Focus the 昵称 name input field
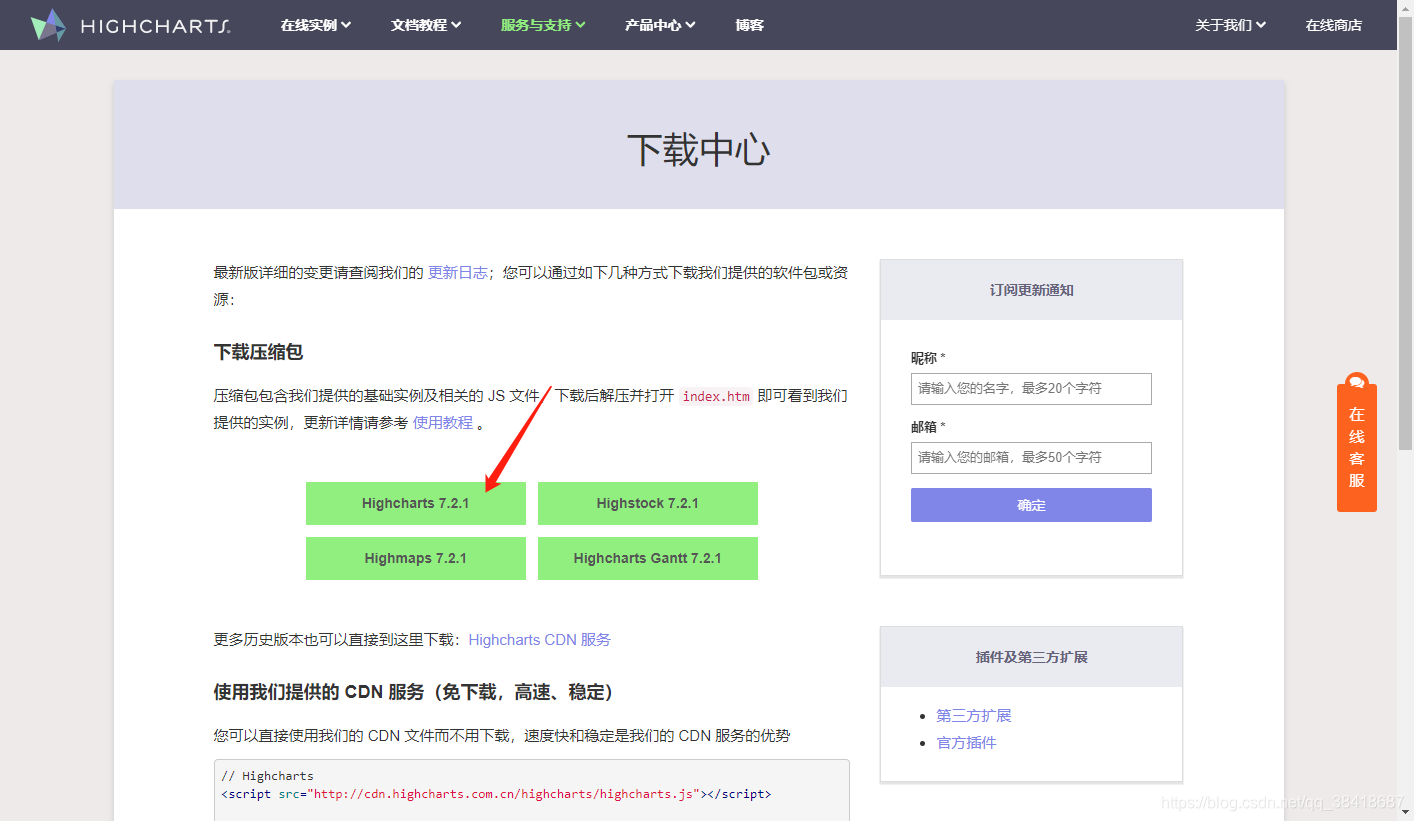The height and width of the screenshot is (821, 1414). (1031, 388)
